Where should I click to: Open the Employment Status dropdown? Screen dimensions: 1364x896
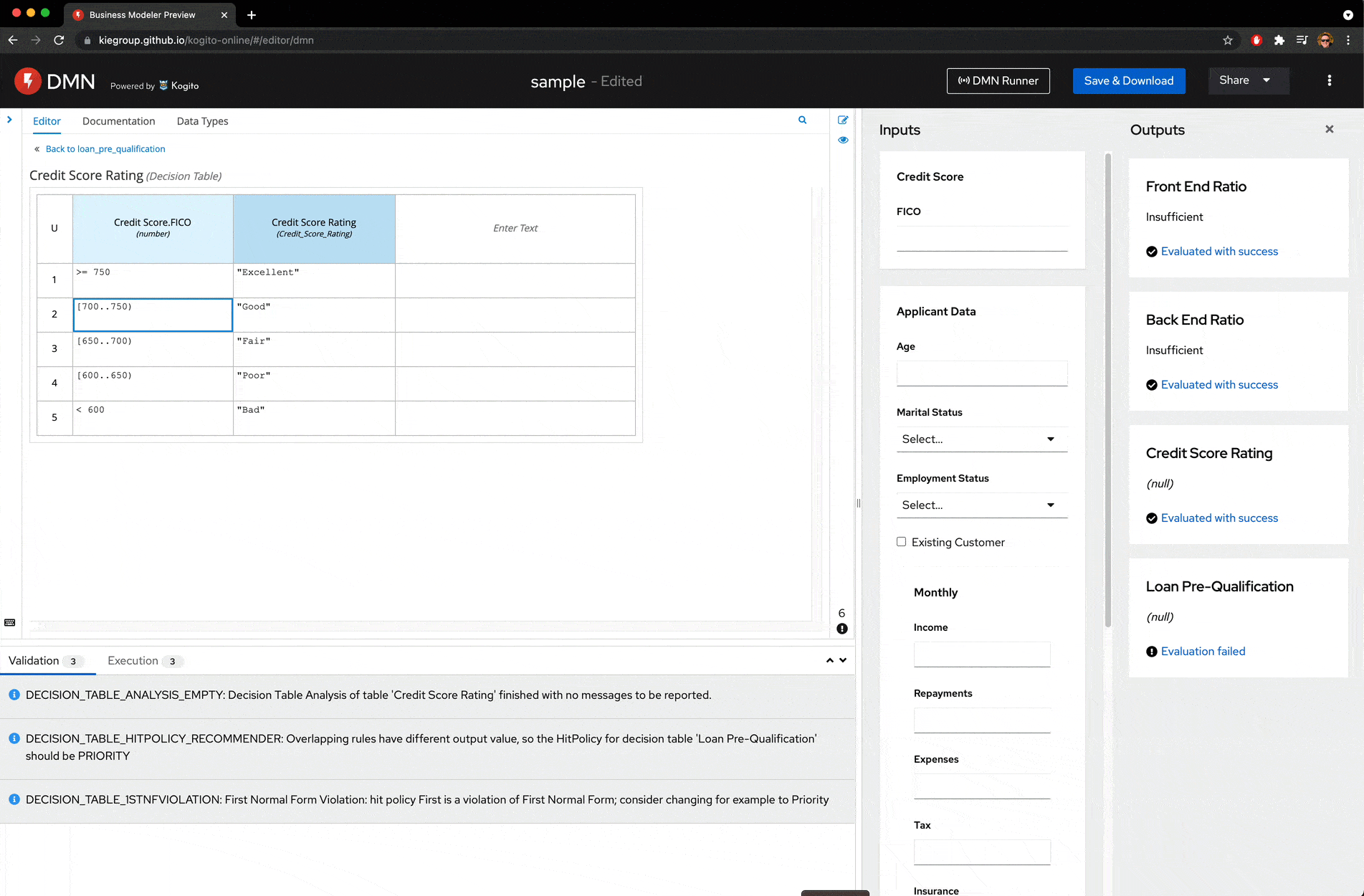coord(981,505)
